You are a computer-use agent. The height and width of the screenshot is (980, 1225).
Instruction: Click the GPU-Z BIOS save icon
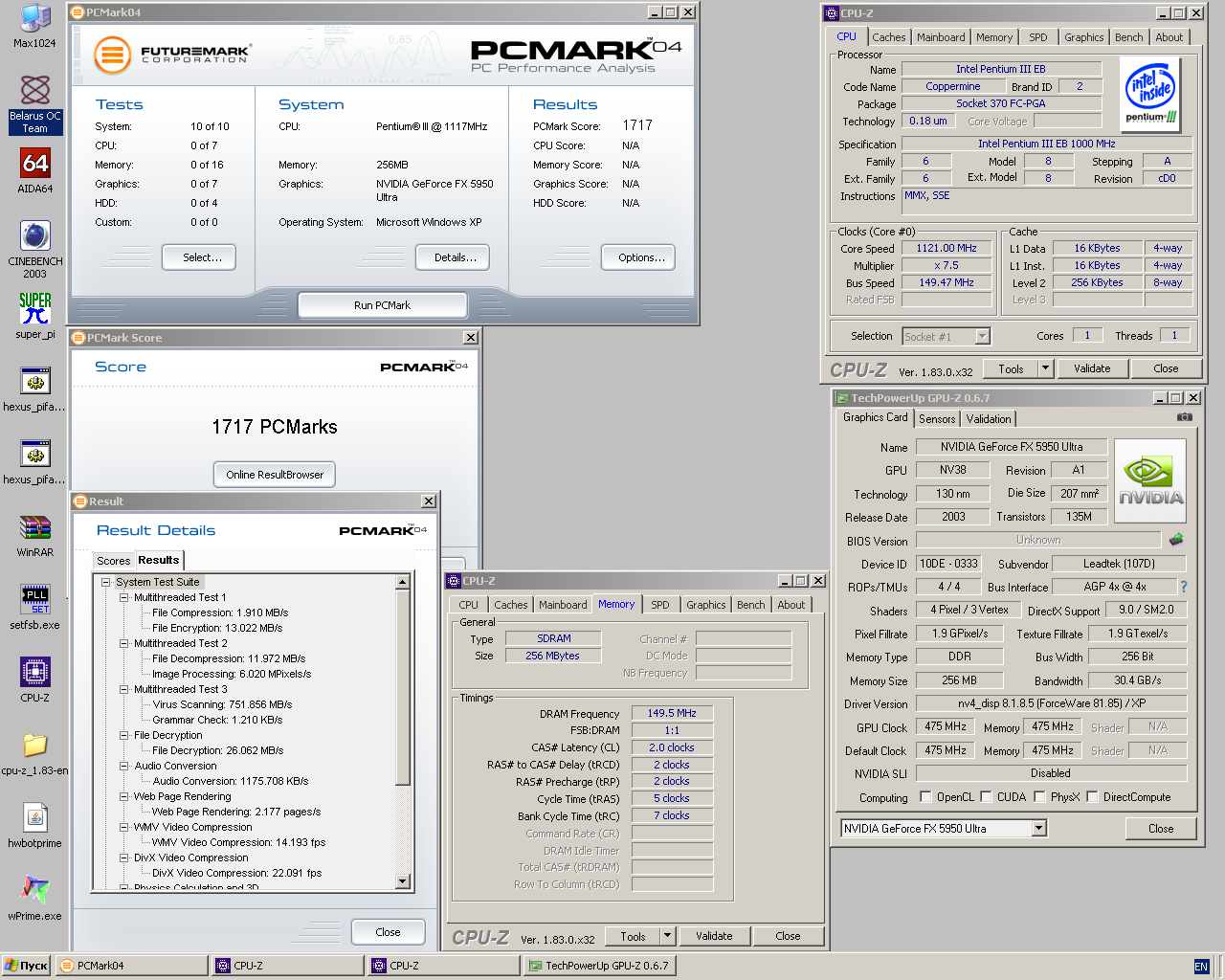(1176, 540)
